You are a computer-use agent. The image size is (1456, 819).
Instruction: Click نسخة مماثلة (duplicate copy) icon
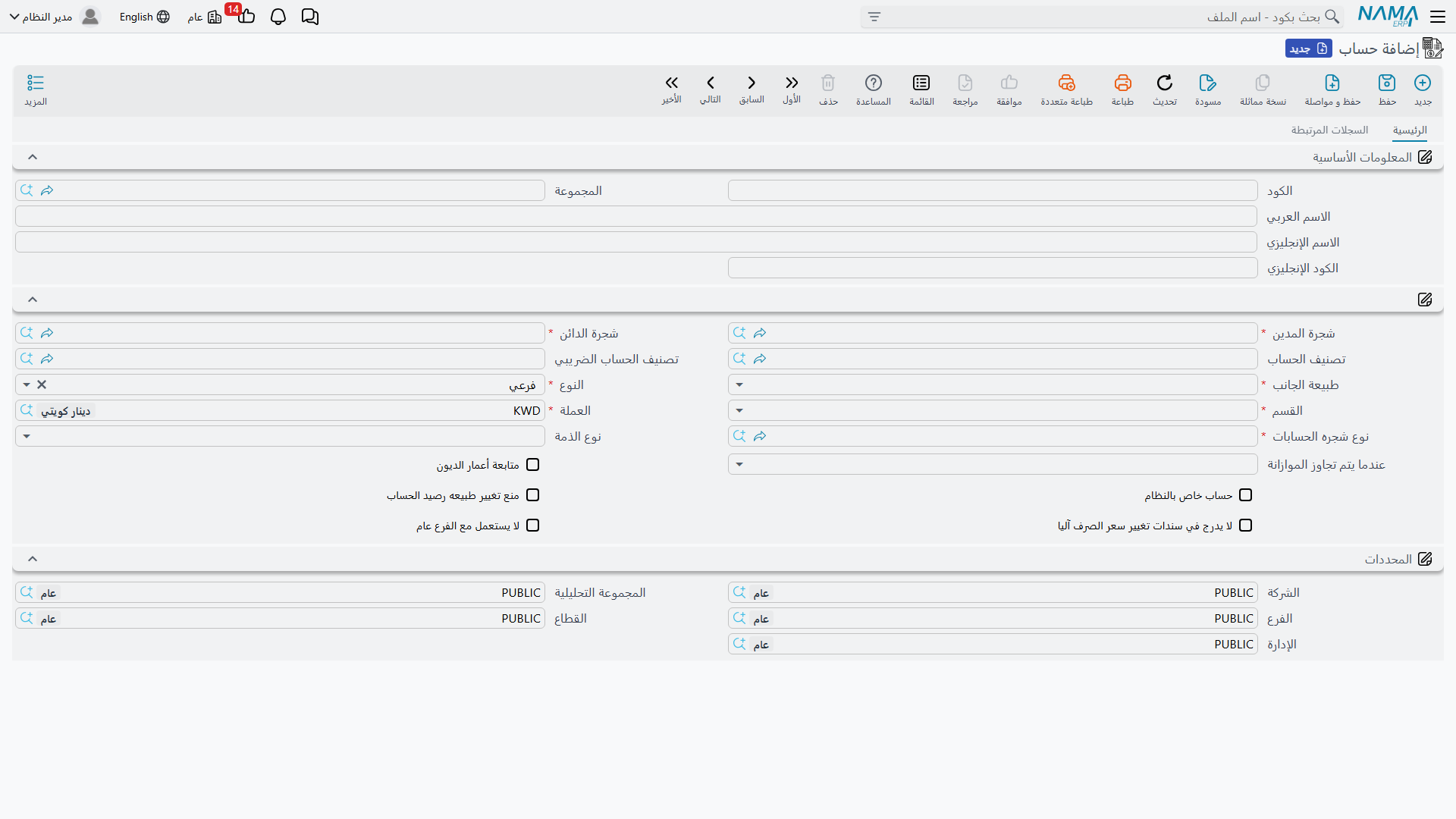(x=1263, y=83)
